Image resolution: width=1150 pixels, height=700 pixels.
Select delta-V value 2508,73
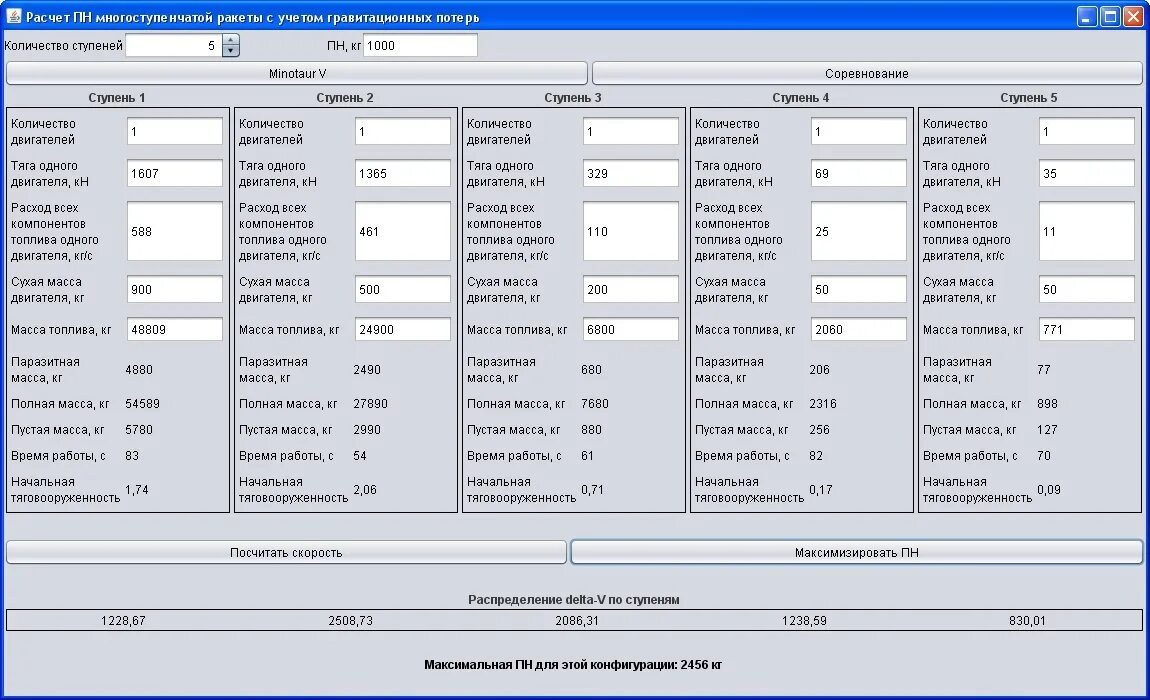tap(351, 621)
